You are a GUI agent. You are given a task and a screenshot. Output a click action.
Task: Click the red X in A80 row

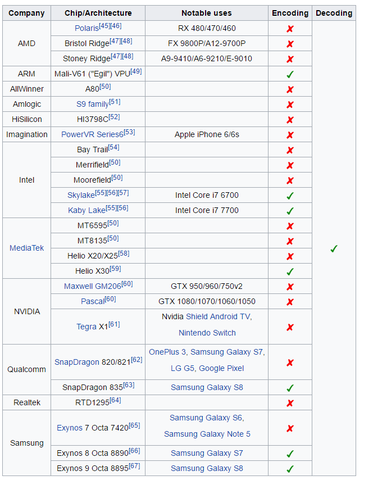tap(290, 89)
